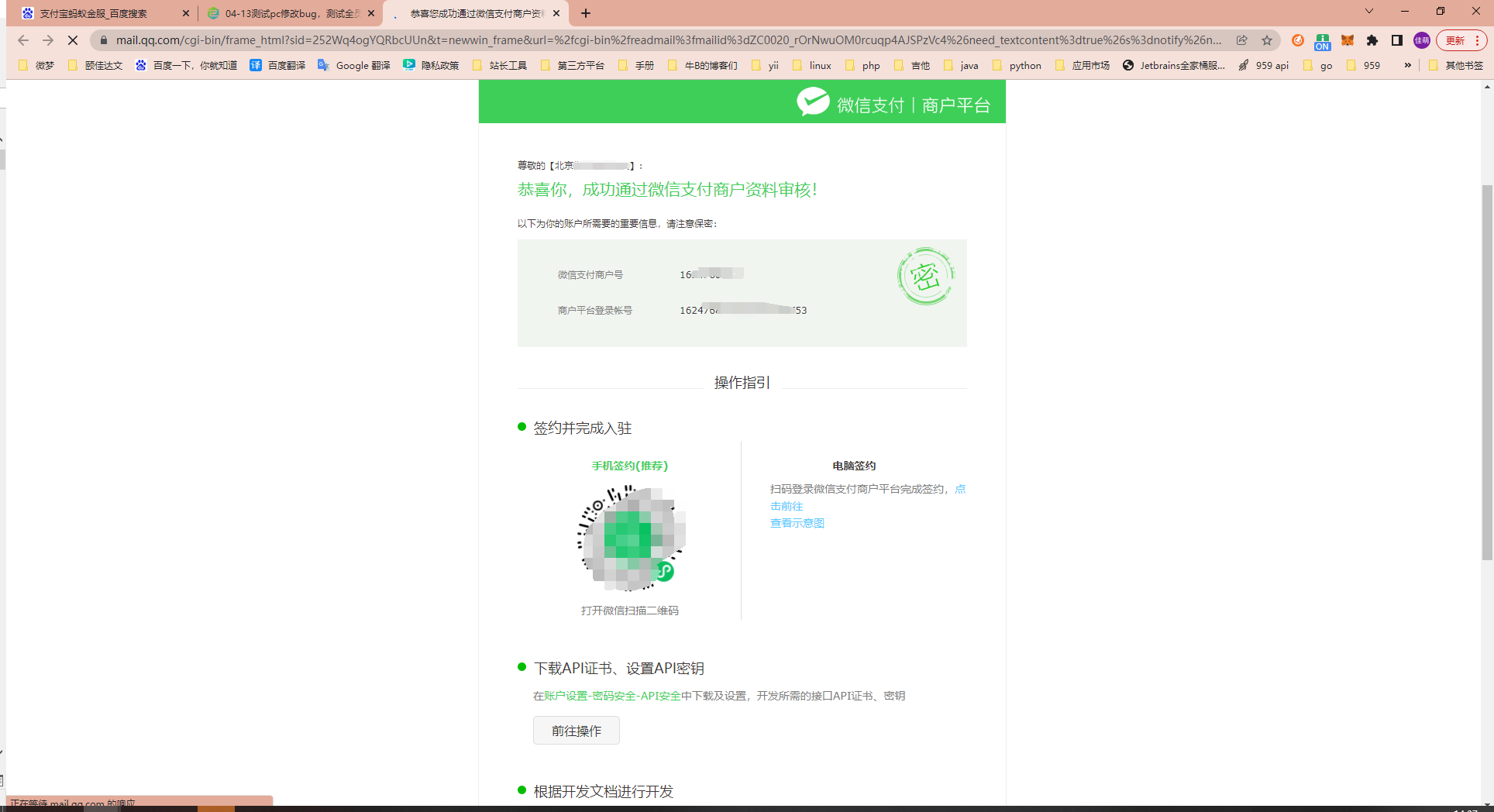The width and height of the screenshot is (1494, 812).
Task: Open the yii bookmark folder
Action: coord(766,65)
